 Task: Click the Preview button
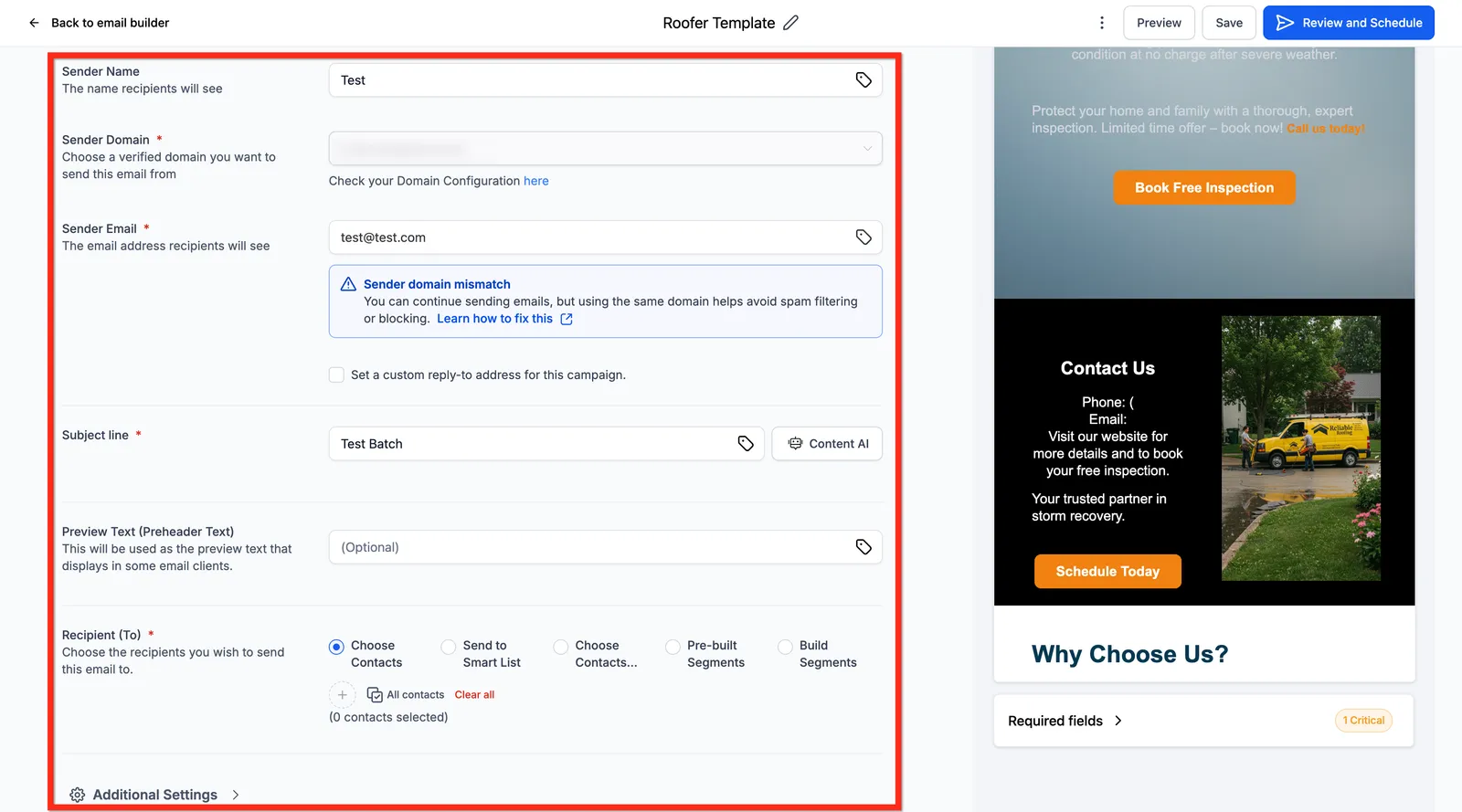(1159, 23)
